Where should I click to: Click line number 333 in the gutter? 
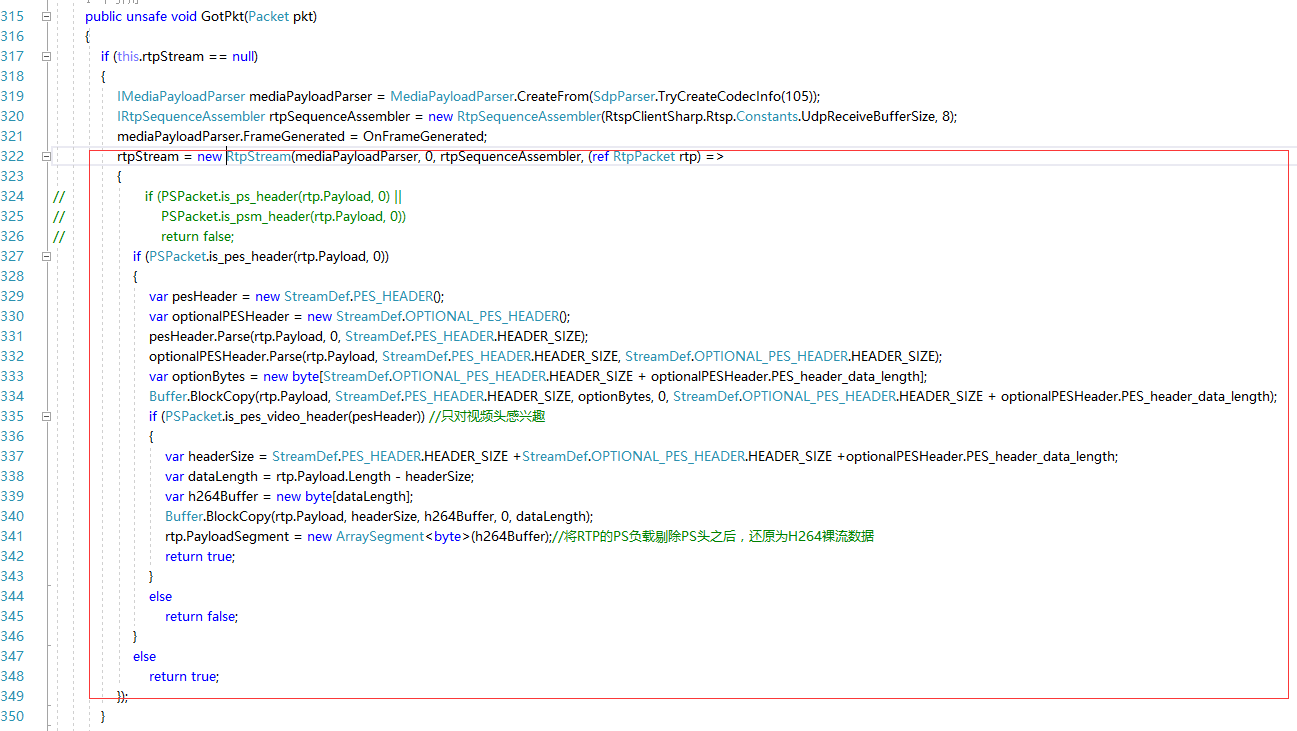(x=12, y=376)
